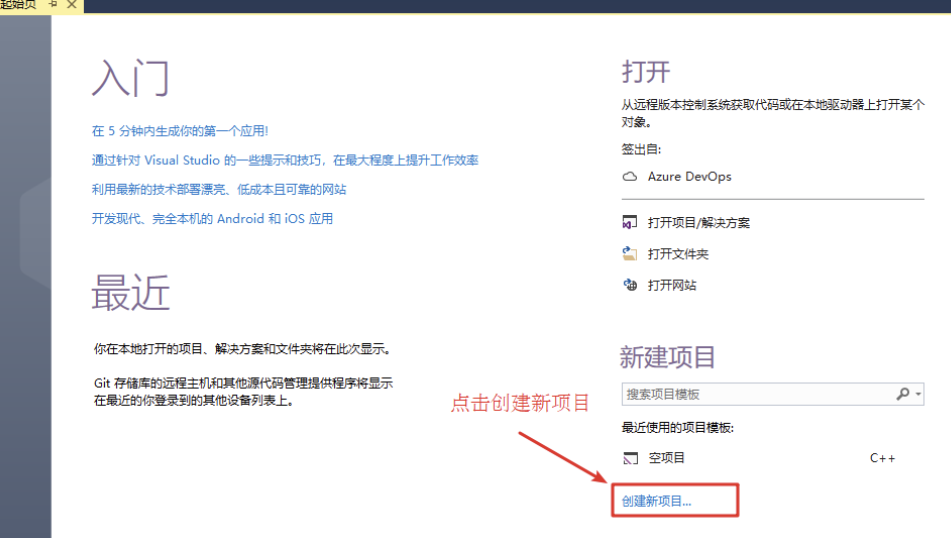Click the Open Website globe icon
The height and width of the screenshot is (538, 951).
pyautogui.click(x=630, y=284)
